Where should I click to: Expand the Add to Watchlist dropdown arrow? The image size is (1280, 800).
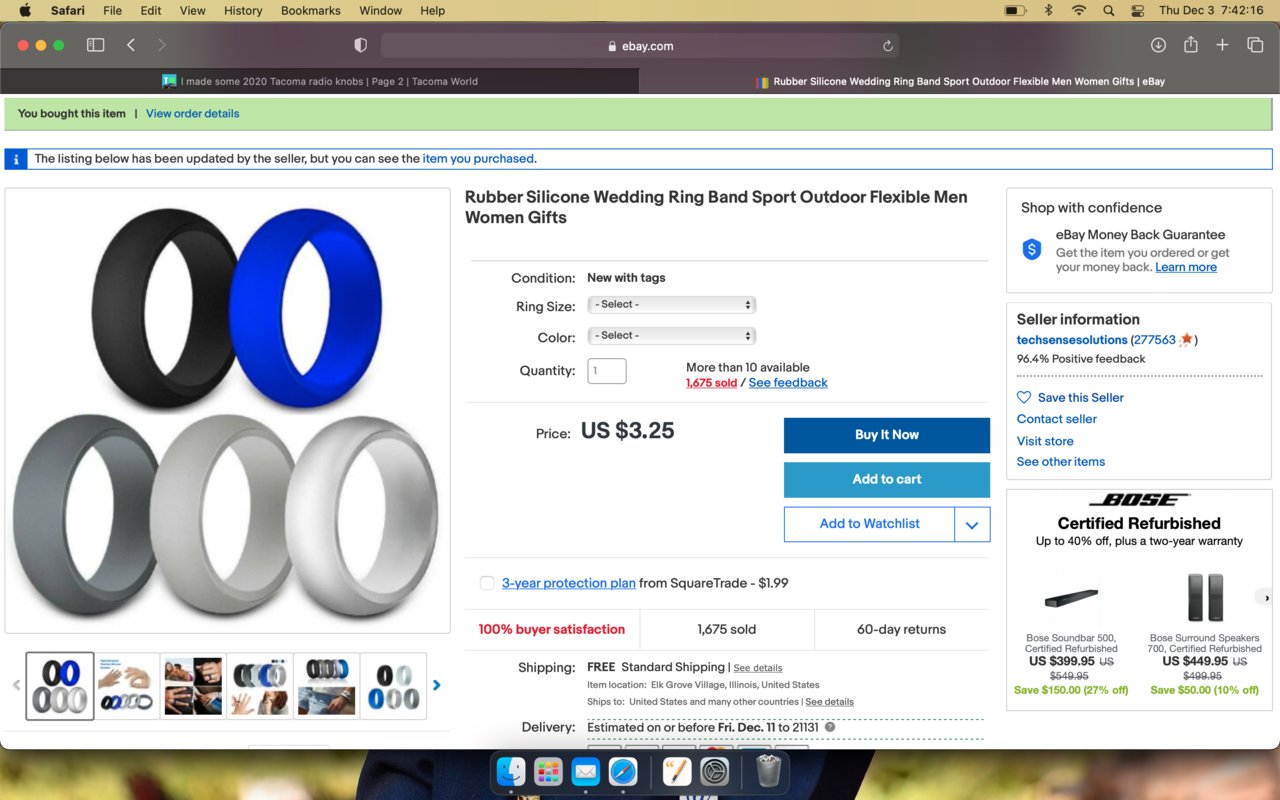972,524
